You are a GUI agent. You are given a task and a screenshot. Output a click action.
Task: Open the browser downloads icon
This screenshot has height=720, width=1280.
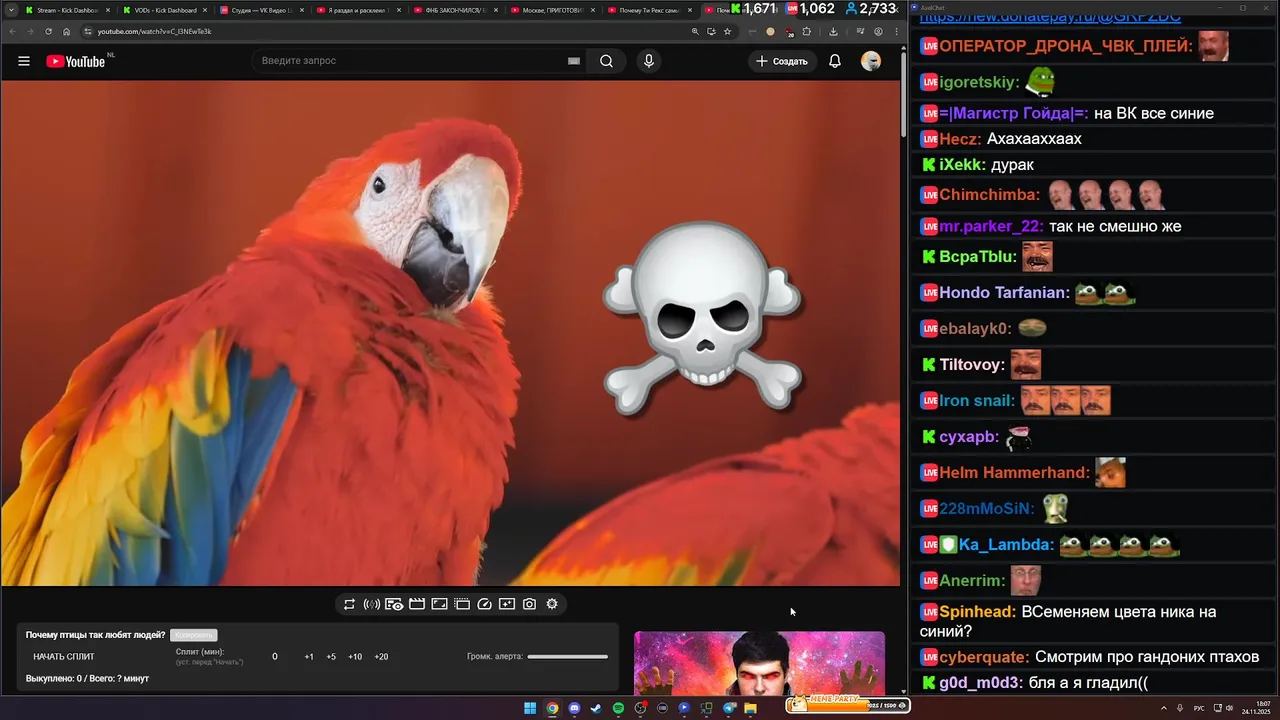[x=833, y=31]
